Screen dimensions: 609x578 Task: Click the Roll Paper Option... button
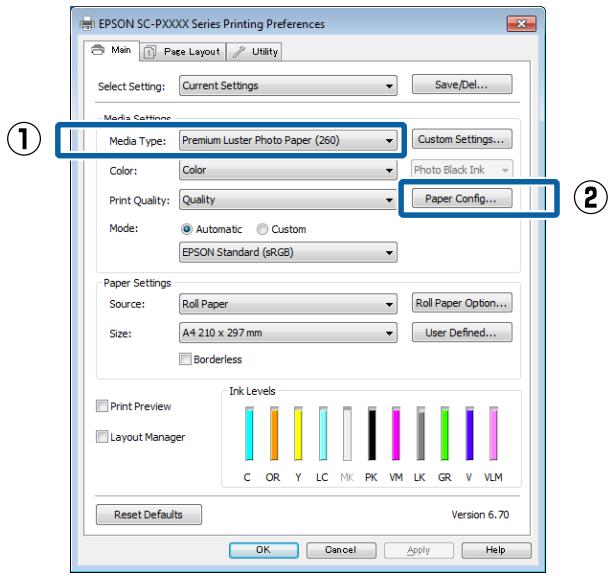tap(462, 303)
